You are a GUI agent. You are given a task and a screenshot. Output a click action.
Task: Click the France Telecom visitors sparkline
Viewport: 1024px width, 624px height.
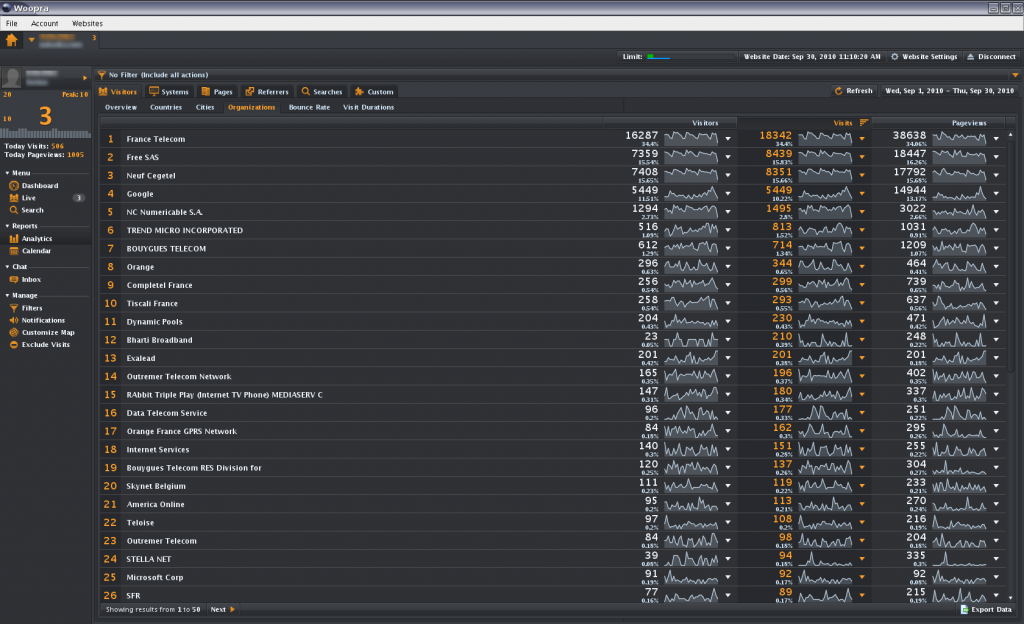click(691, 138)
